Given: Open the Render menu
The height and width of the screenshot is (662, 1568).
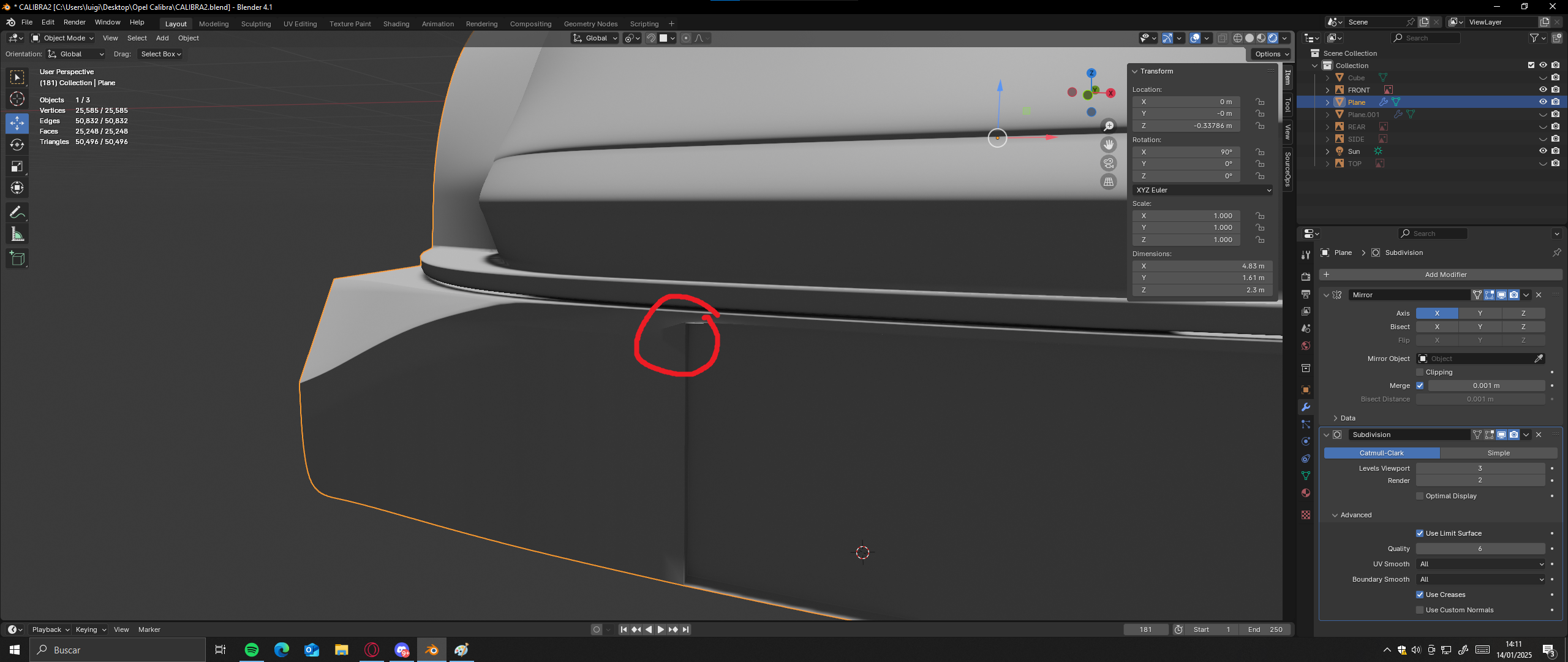Looking at the screenshot, I should pos(75,22).
